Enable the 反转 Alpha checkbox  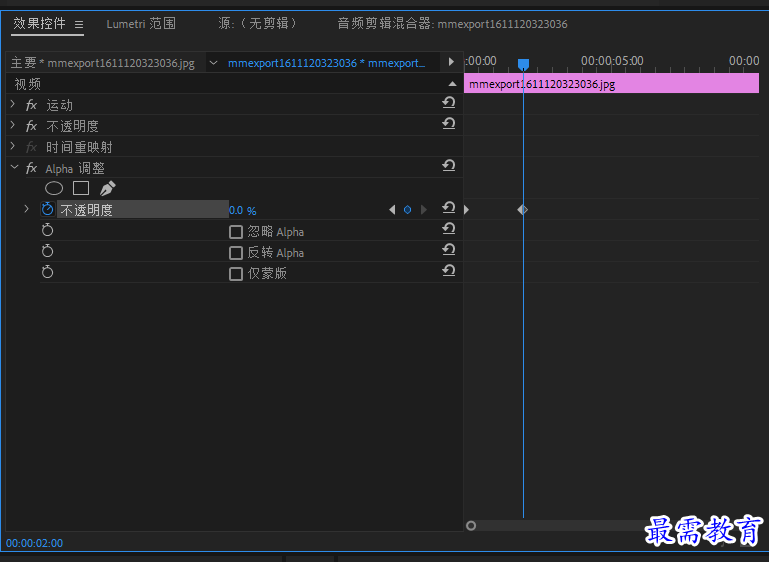click(236, 253)
